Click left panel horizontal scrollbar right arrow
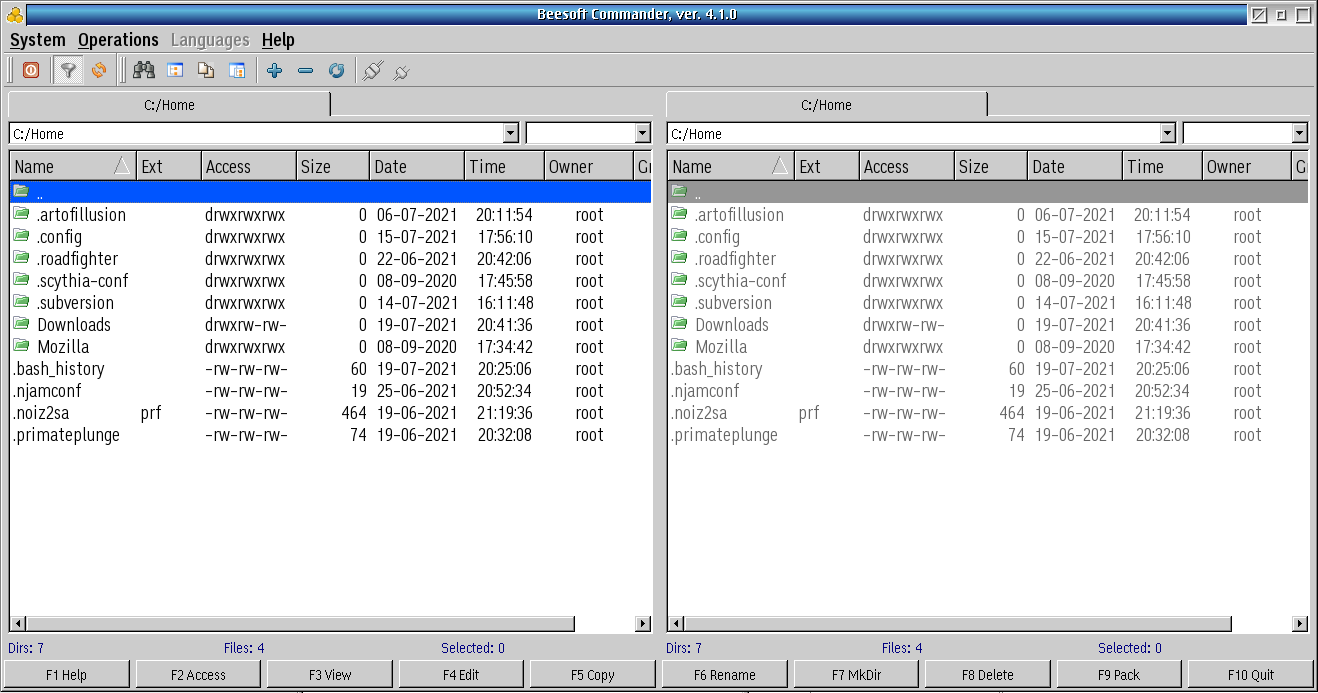This screenshot has width=1318, height=693. point(643,624)
